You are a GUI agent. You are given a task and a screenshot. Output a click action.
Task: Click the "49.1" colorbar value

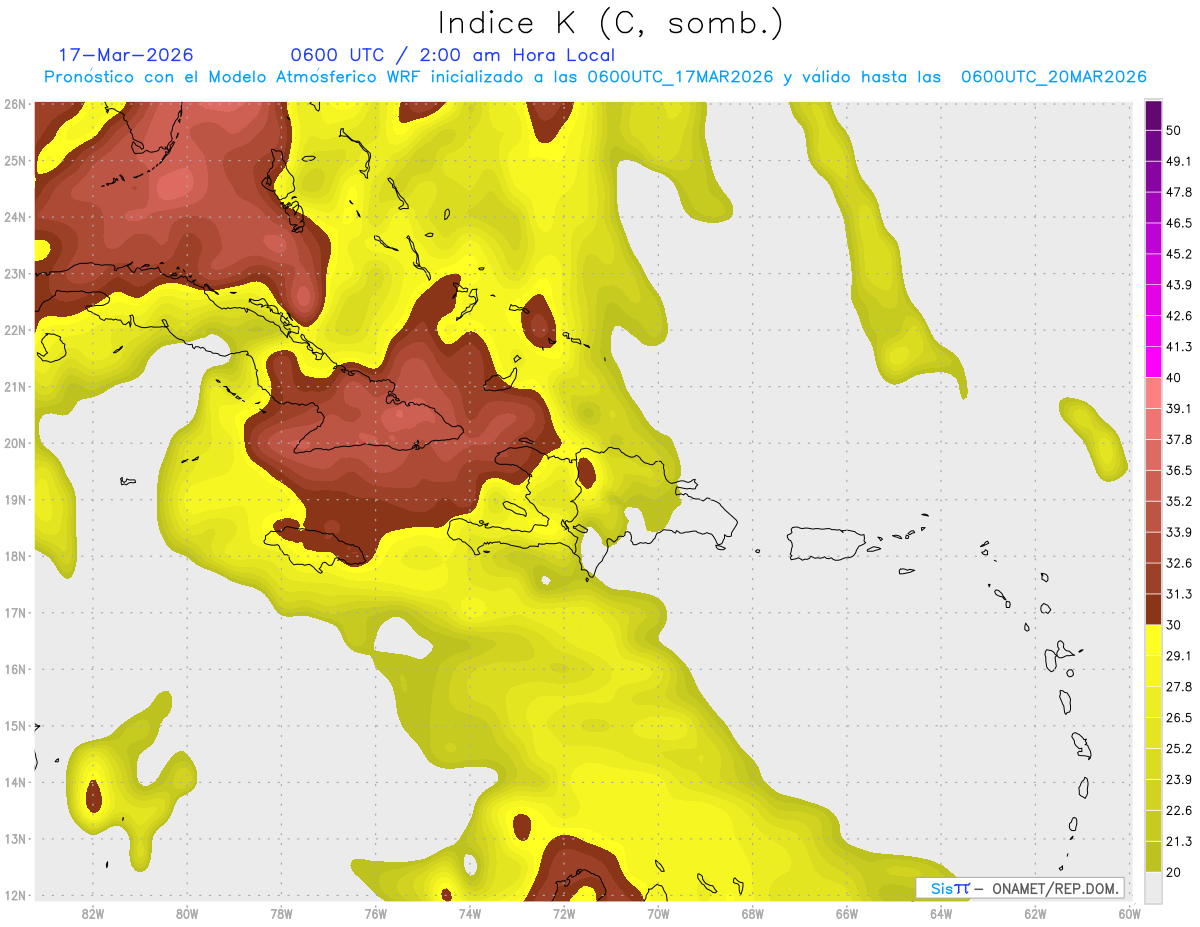pos(1179,161)
